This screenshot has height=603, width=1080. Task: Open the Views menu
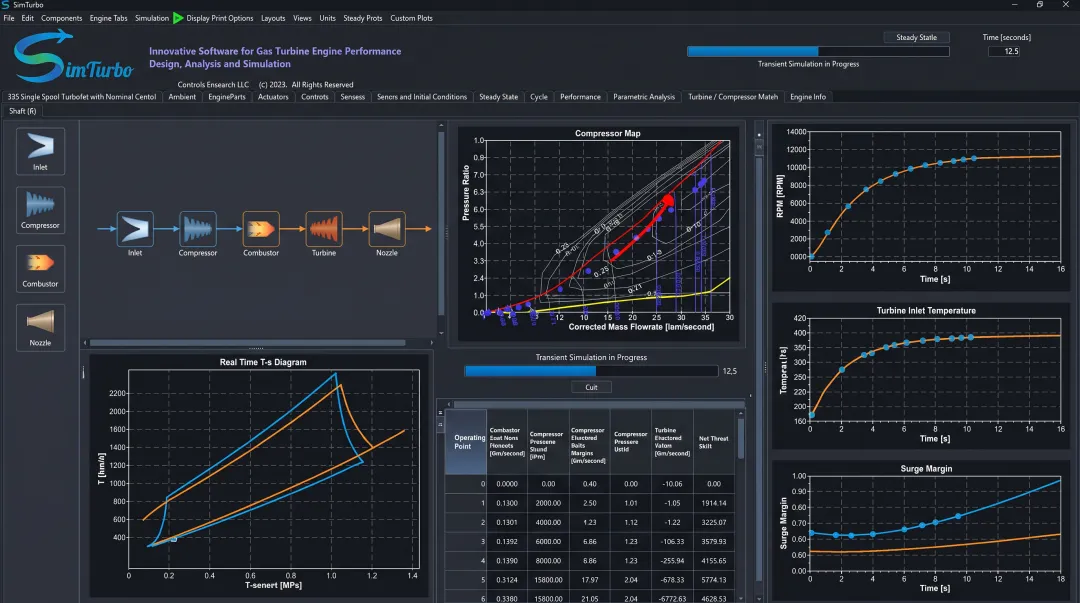coord(302,18)
